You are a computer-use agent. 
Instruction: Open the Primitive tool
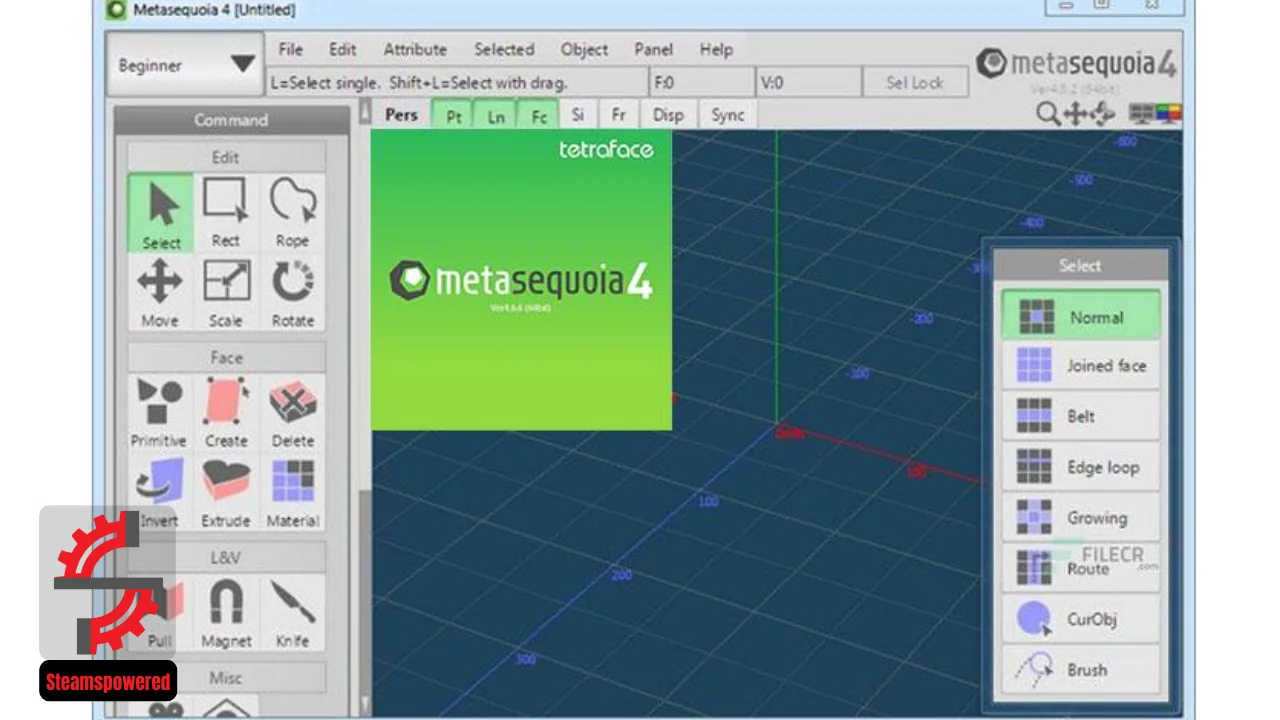160,413
